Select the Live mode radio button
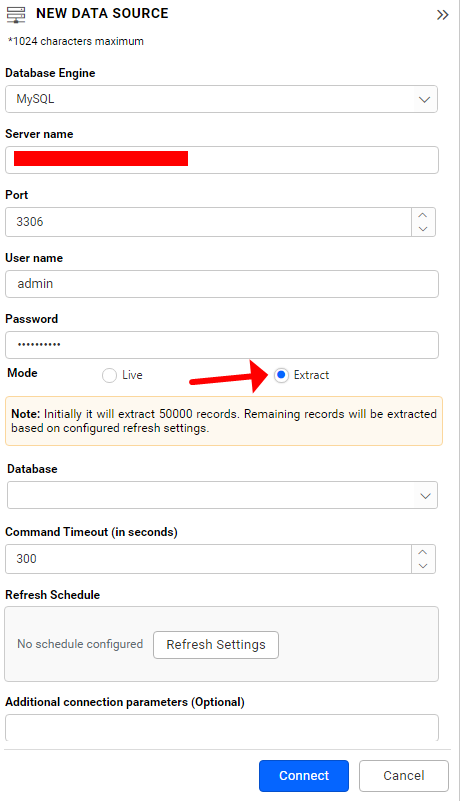Image resolution: width=460 pixels, height=801 pixels. click(109, 375)
